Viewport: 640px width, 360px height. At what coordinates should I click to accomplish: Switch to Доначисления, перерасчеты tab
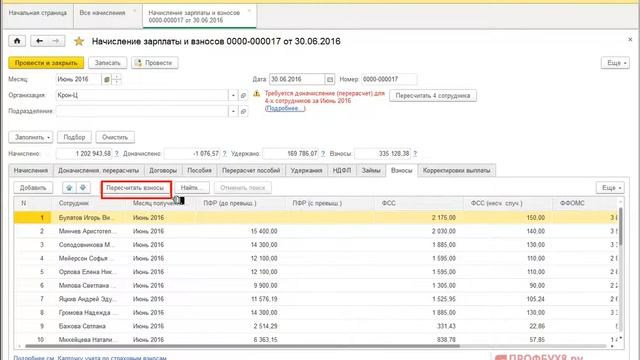point(98,170)
